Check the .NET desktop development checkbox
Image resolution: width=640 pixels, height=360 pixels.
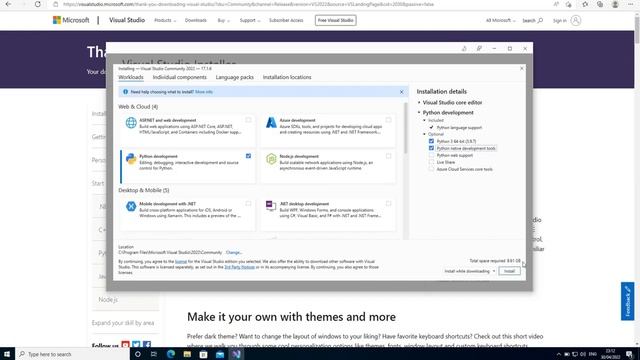click(389, 203)
